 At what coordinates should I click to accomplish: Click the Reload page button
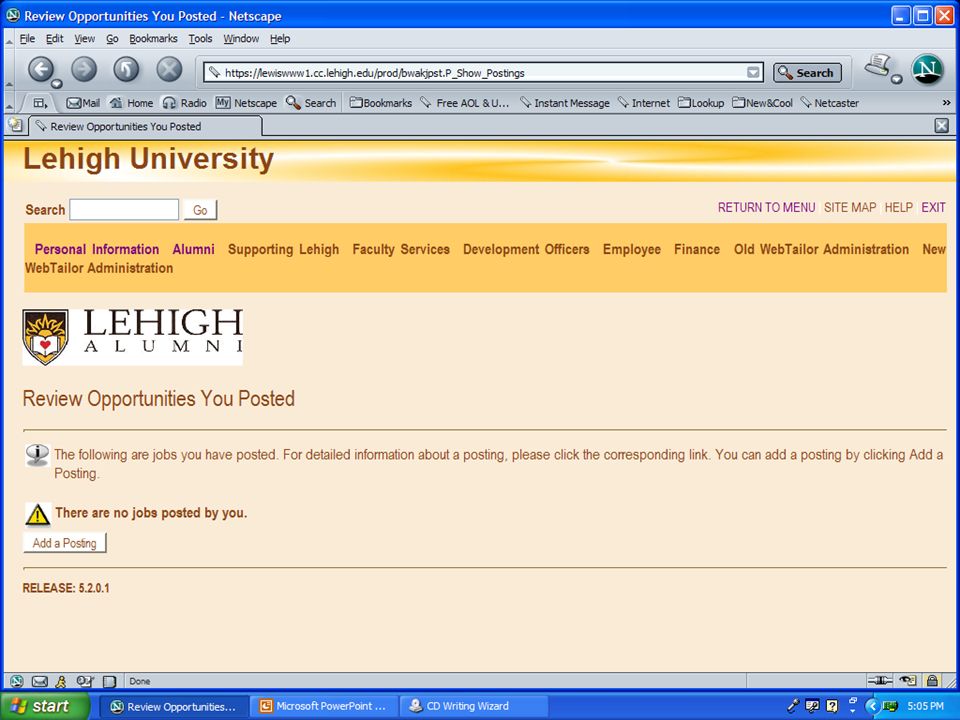tap(126, 69)
